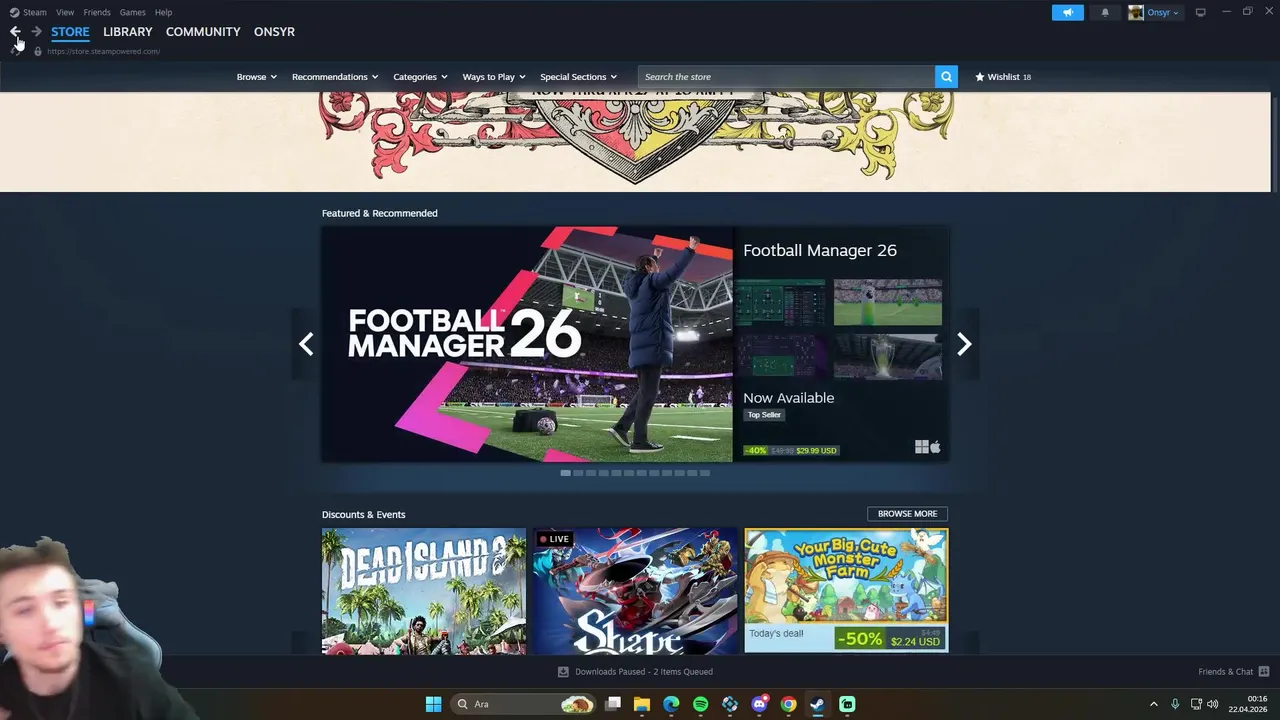Open Google Chrome from the taskbar
Screen dimensions: 1280x720
tap(788, 704)
